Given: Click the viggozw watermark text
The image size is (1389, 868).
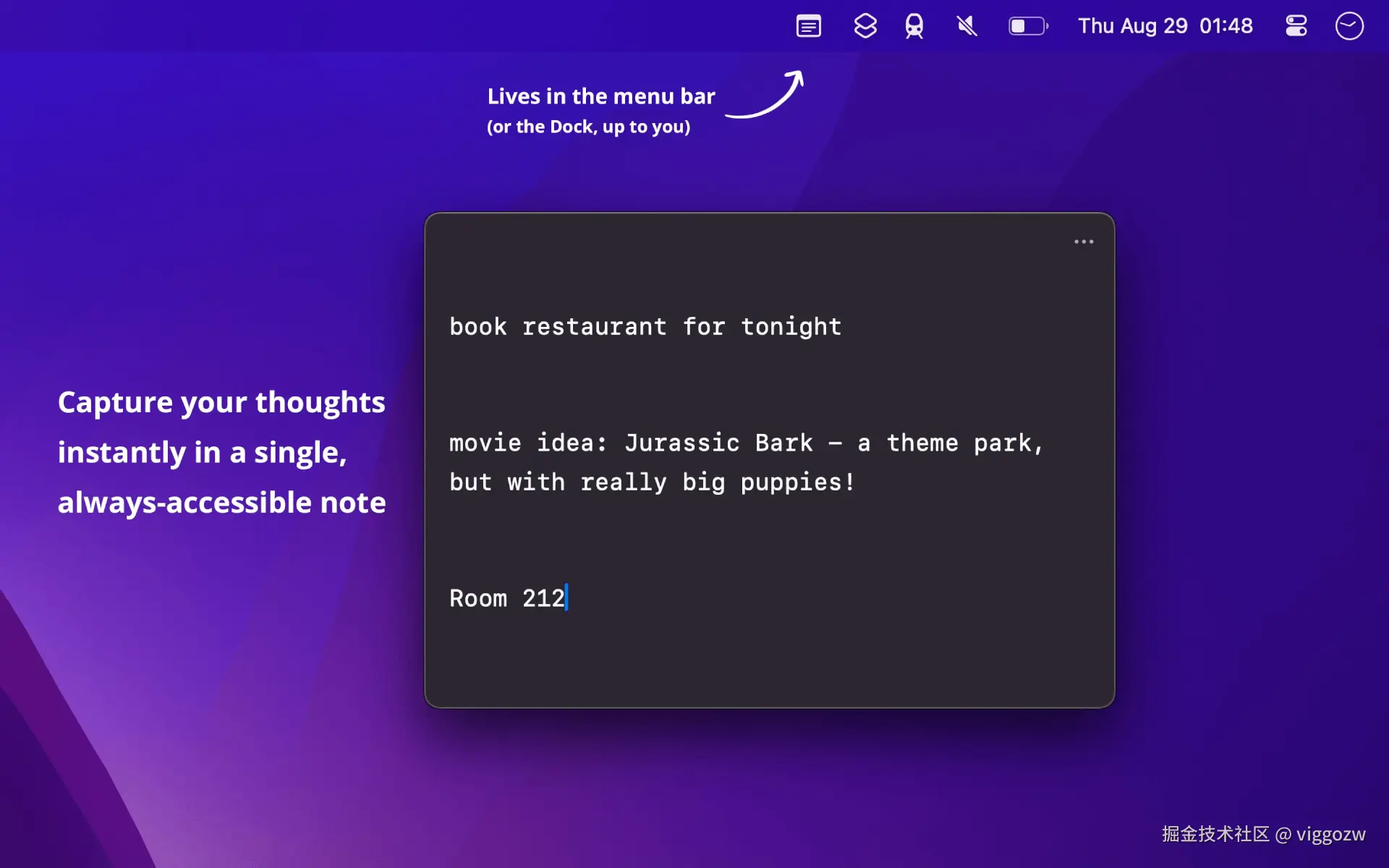Looking at the screenshot, I should pos(1330,835).
